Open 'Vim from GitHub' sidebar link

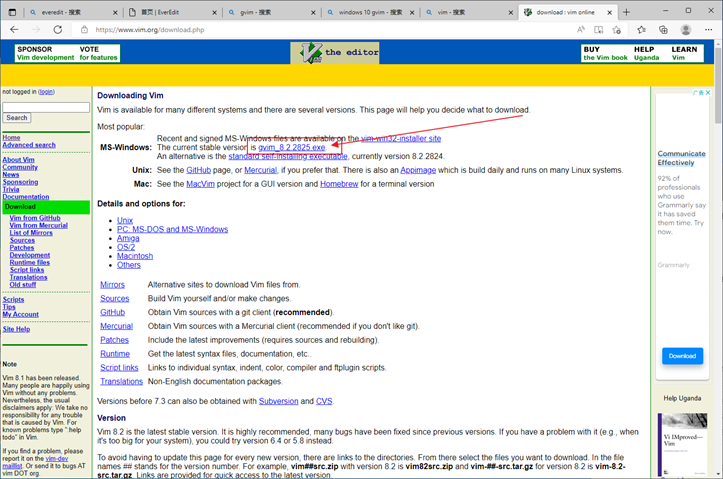pyautogui.click(x=35, y=218)
